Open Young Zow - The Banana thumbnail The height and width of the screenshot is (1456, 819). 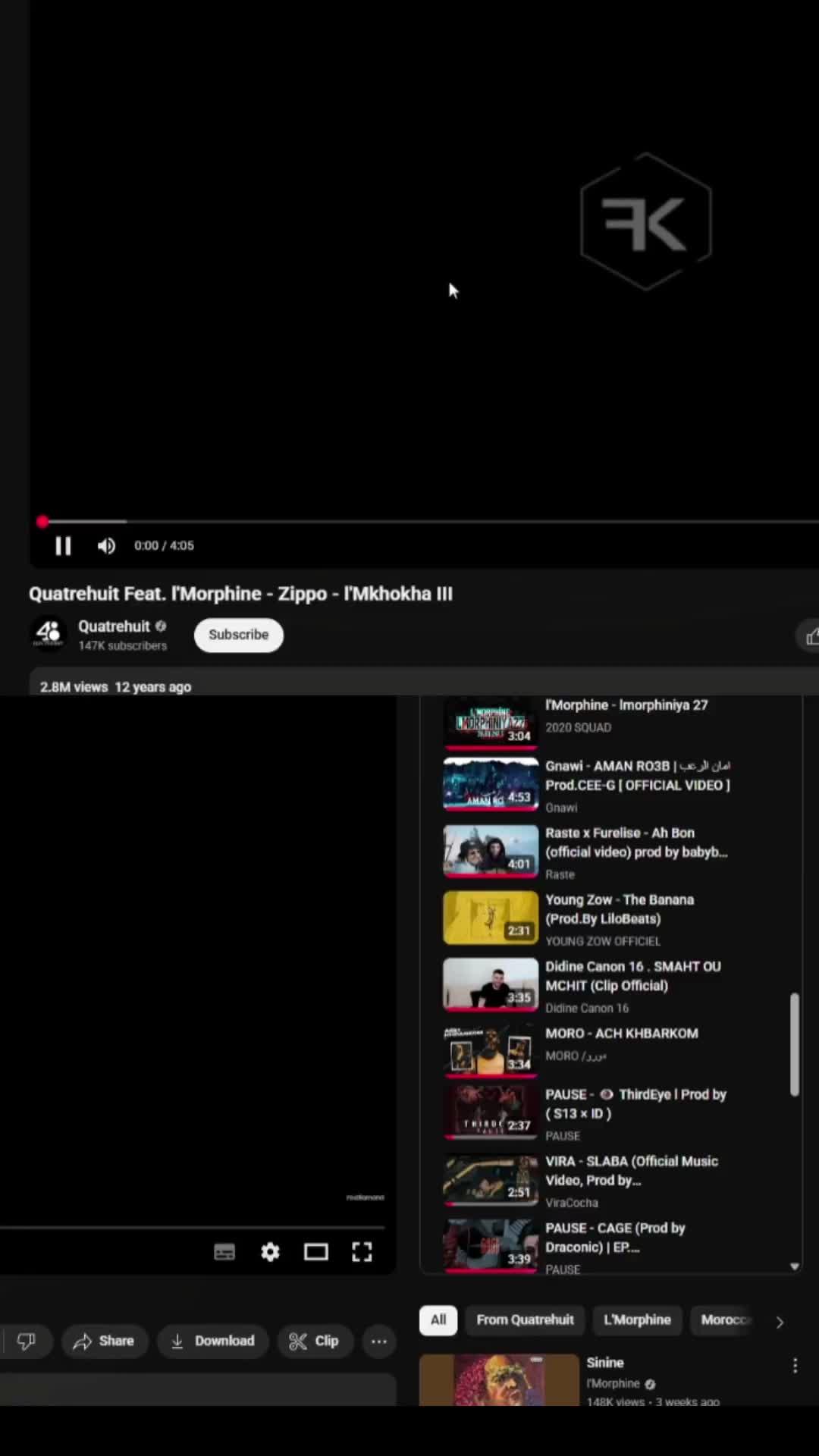[x=491, y=918]
